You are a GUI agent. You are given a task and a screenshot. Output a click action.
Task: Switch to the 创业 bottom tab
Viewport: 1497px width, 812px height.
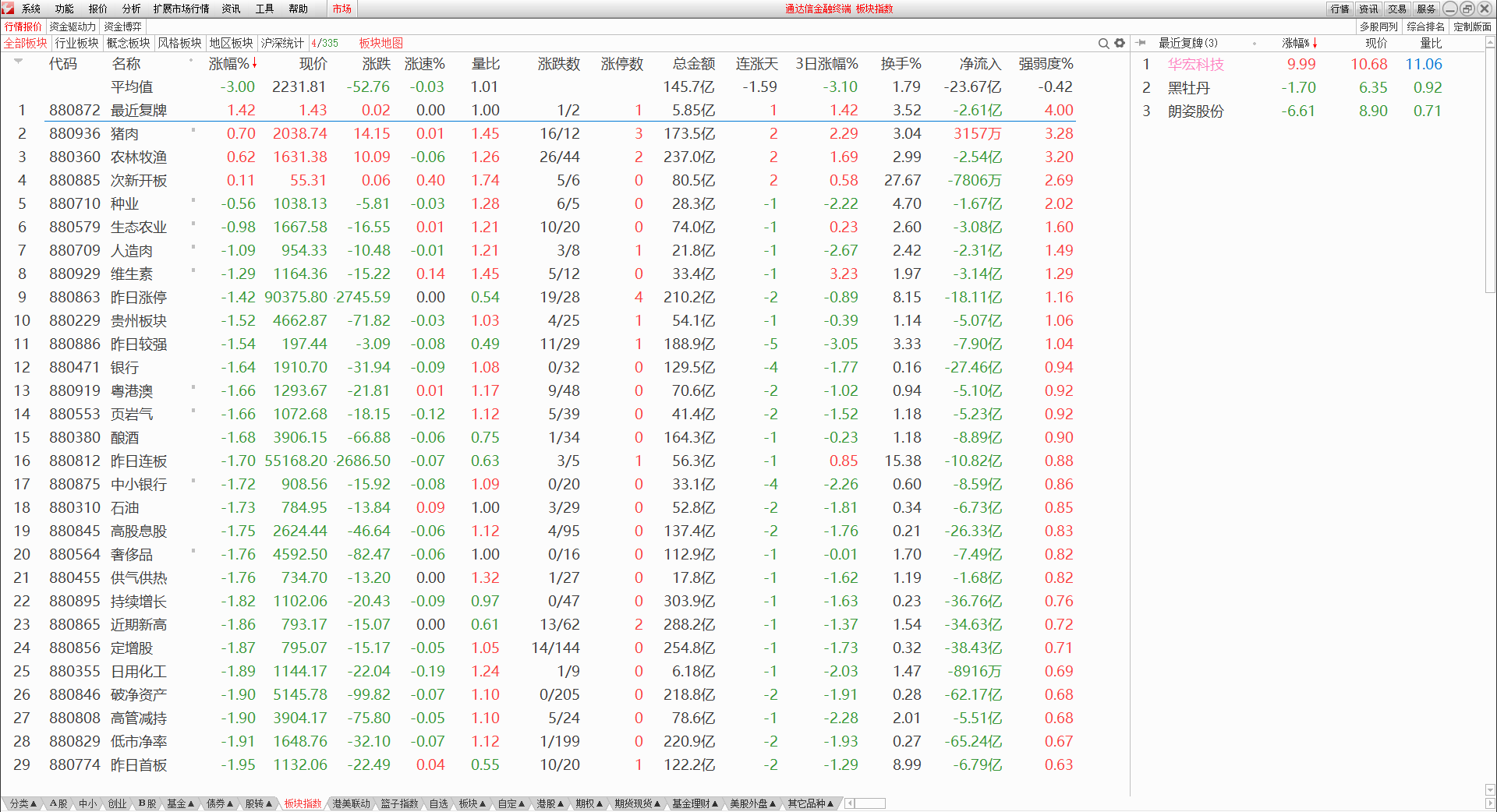(117, 803)
